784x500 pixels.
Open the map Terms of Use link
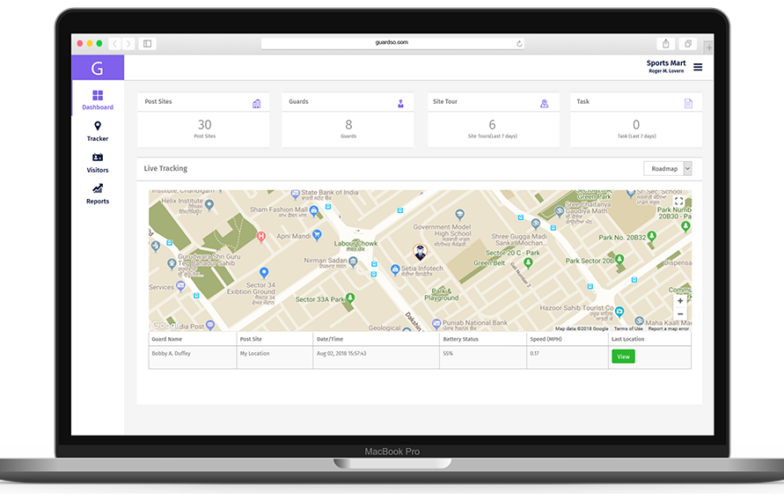(x=628, y=328)
